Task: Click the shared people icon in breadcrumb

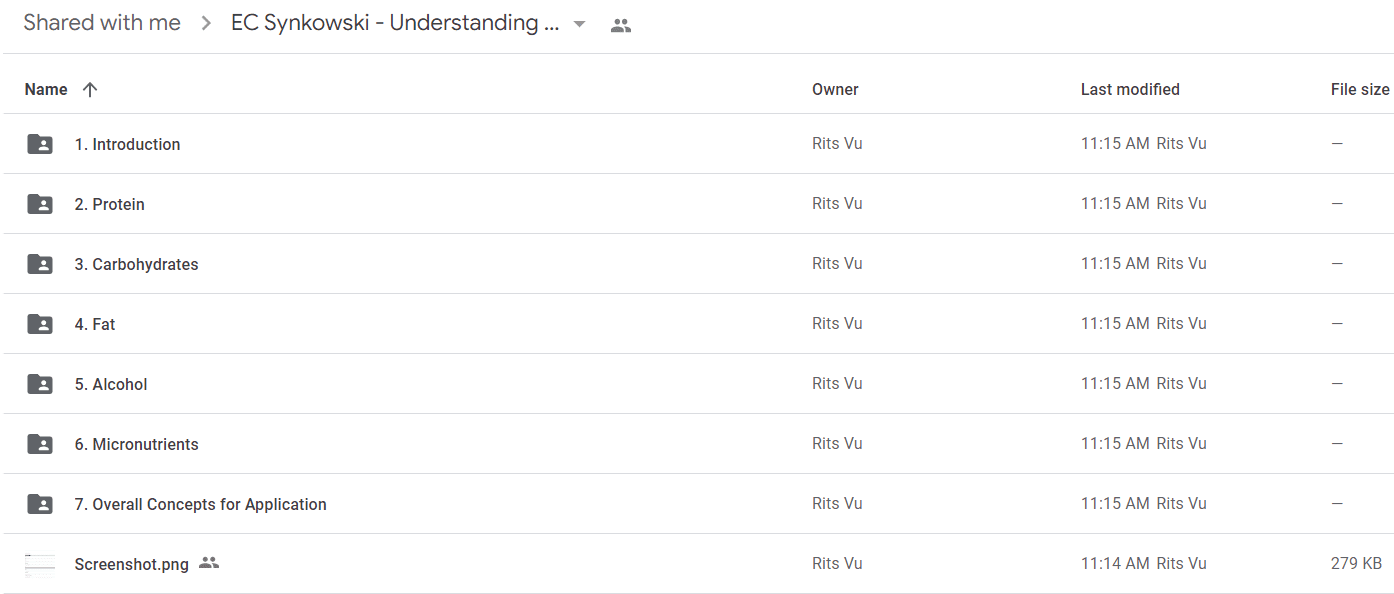Action: (621, 26)
